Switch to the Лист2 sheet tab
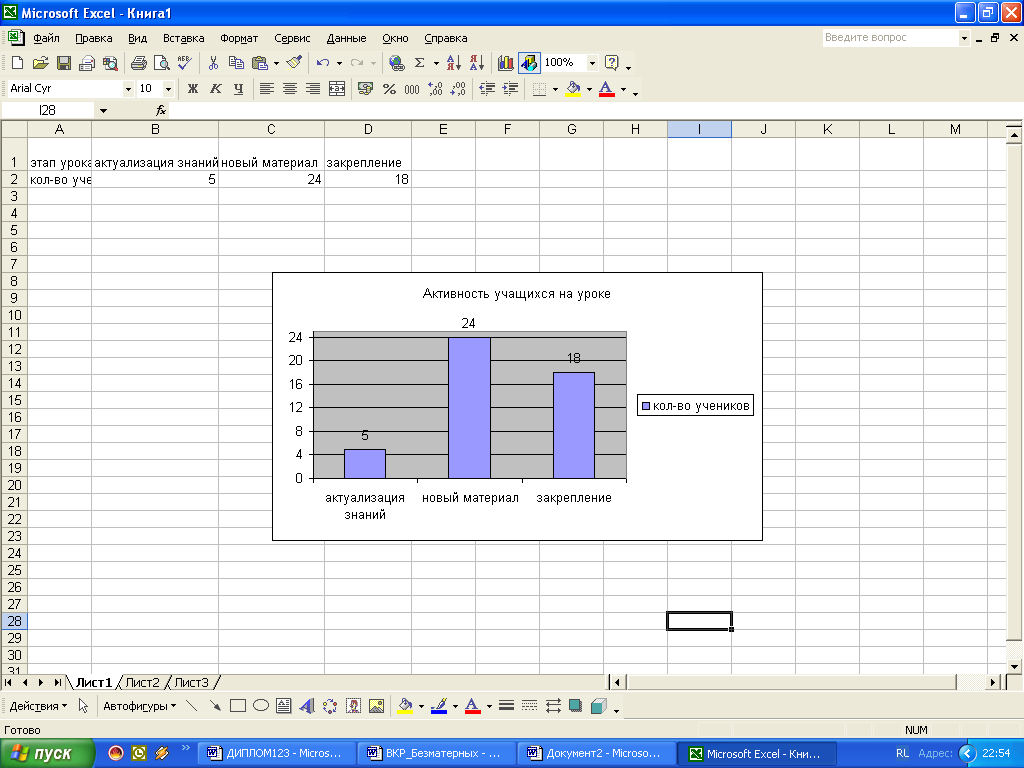 (142, 682)
